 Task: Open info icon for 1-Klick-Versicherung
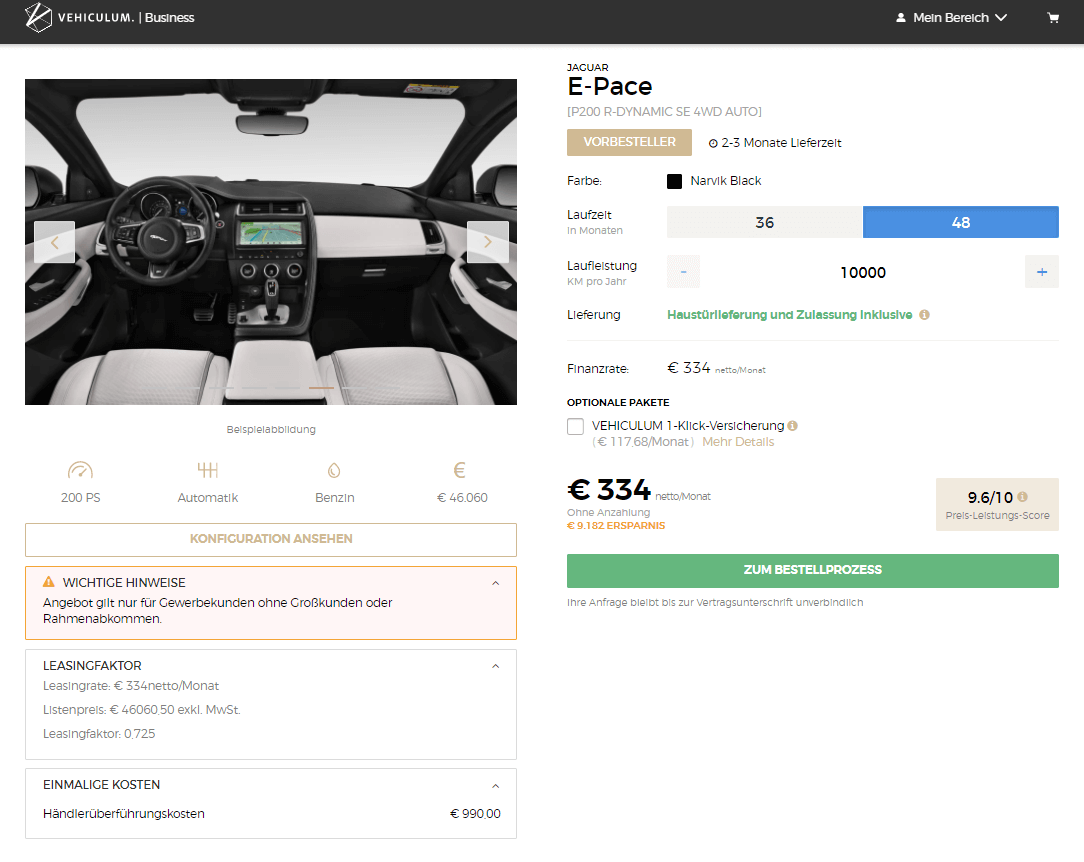(x=792, y=426)
